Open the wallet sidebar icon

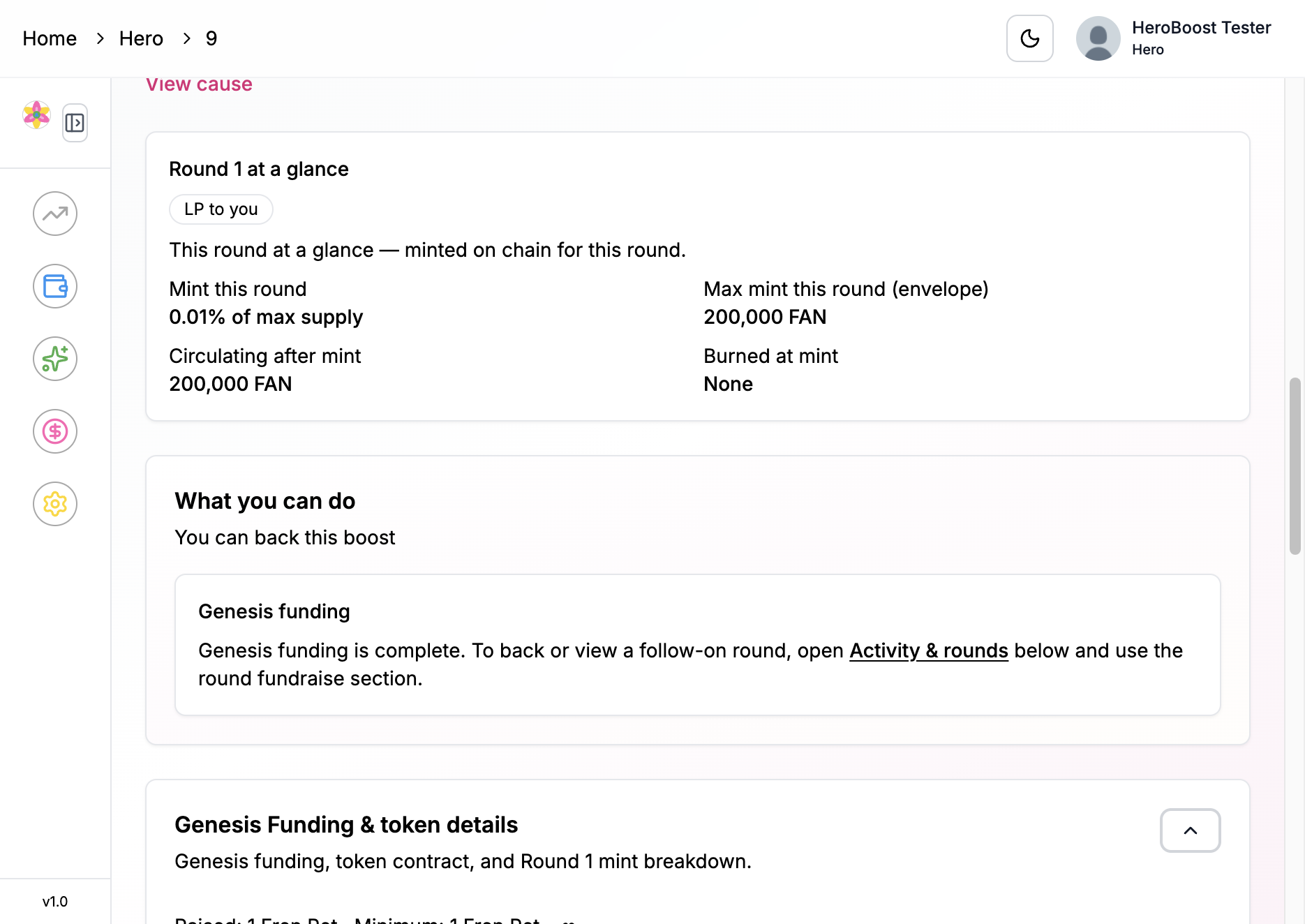(55, 286)
